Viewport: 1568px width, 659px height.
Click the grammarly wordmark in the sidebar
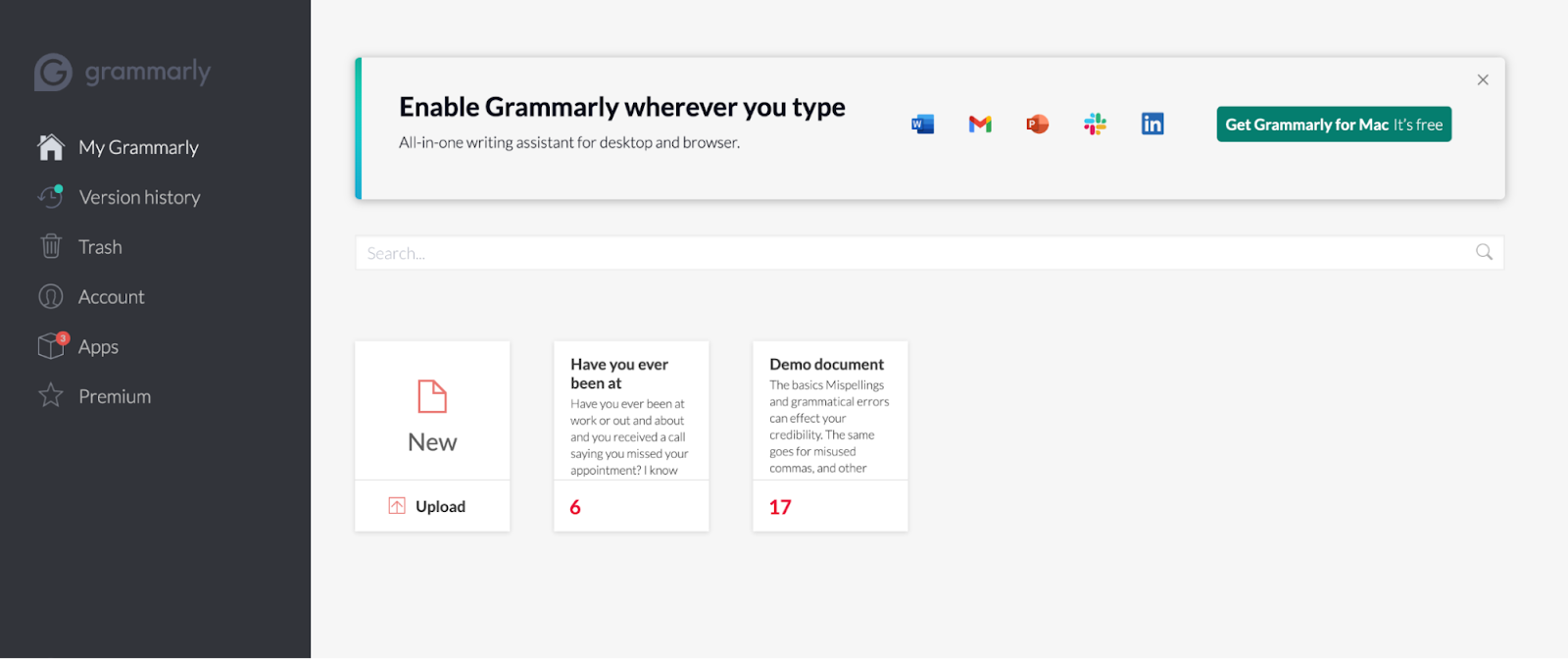[x=148, y=73]
